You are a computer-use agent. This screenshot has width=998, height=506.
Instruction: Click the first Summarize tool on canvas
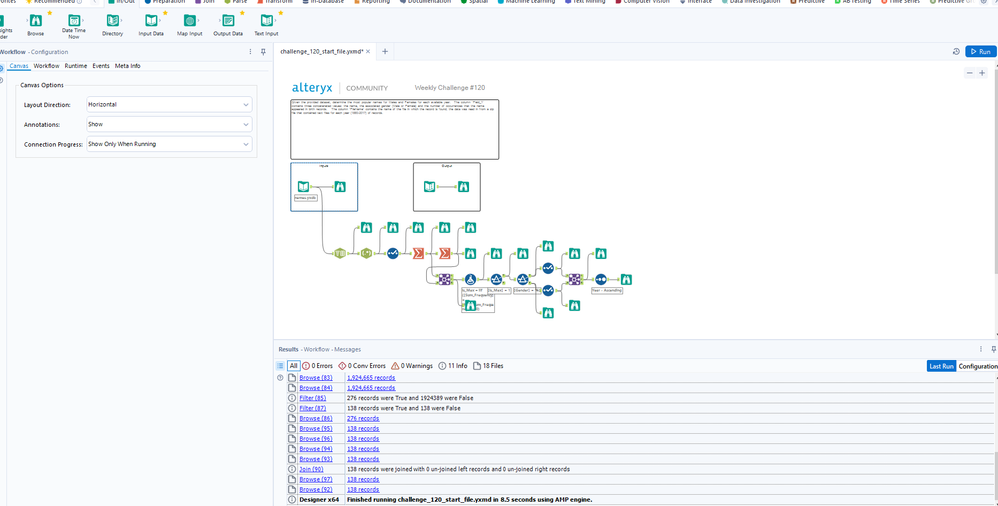(418, 253)
